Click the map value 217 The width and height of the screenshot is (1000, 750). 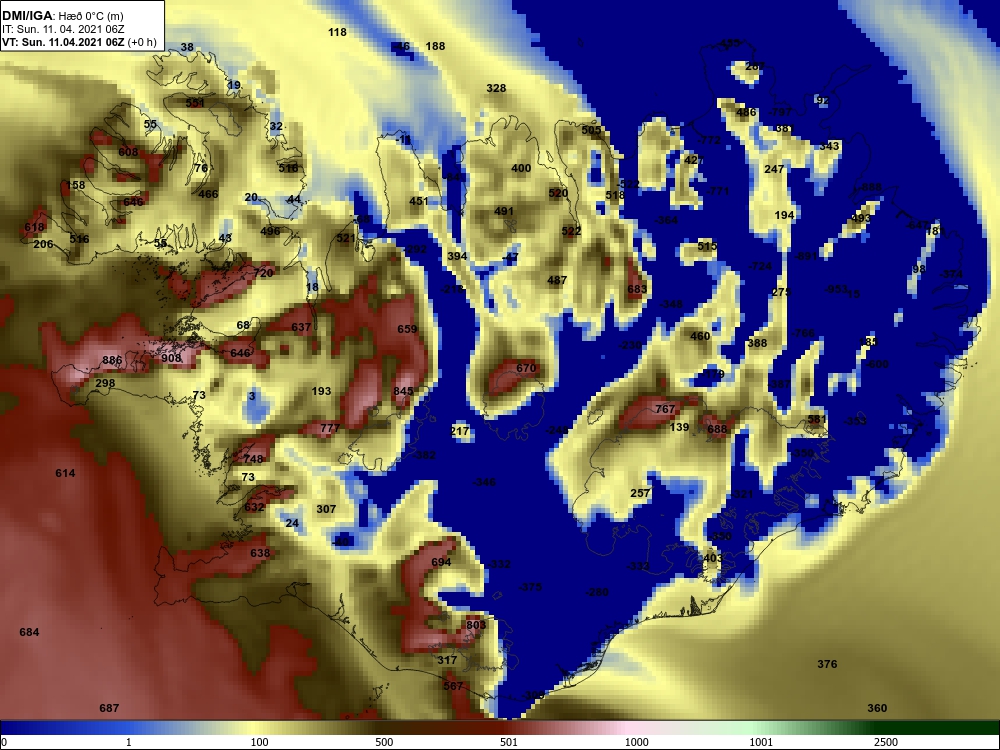pyautogui.click(x=460, y=431)
